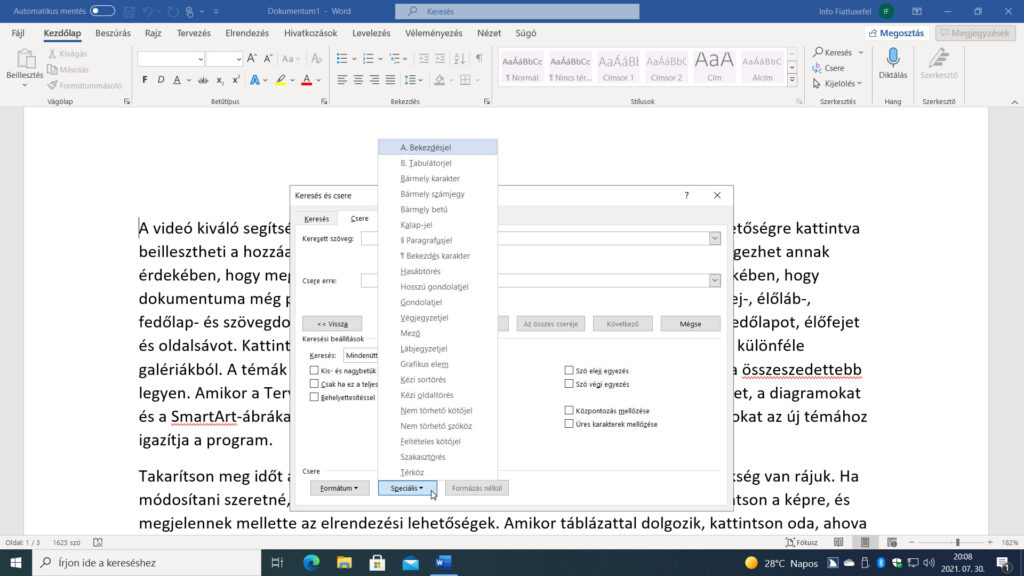The image size is (1024, 576).
Task: Increase paragraph indent
Action: (x=440, y=59)
